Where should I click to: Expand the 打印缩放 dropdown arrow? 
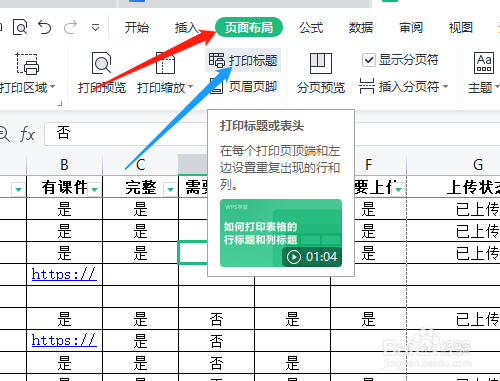coord(190,87)
